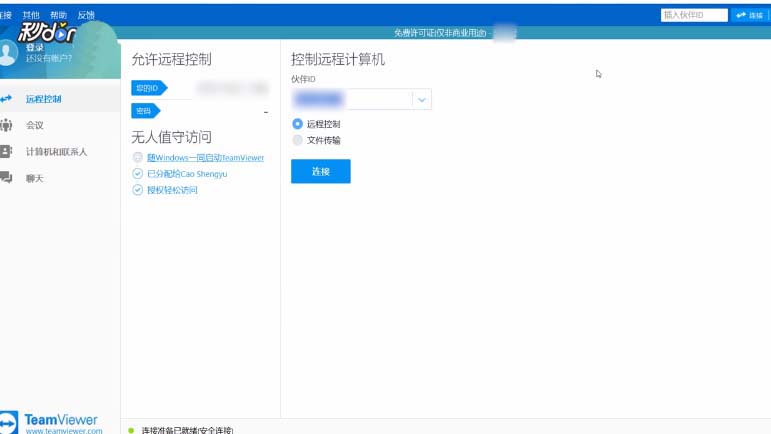771x434 pixels.
Task: Switch to the 会议 sidebar tab
Action: pos(60,125)
